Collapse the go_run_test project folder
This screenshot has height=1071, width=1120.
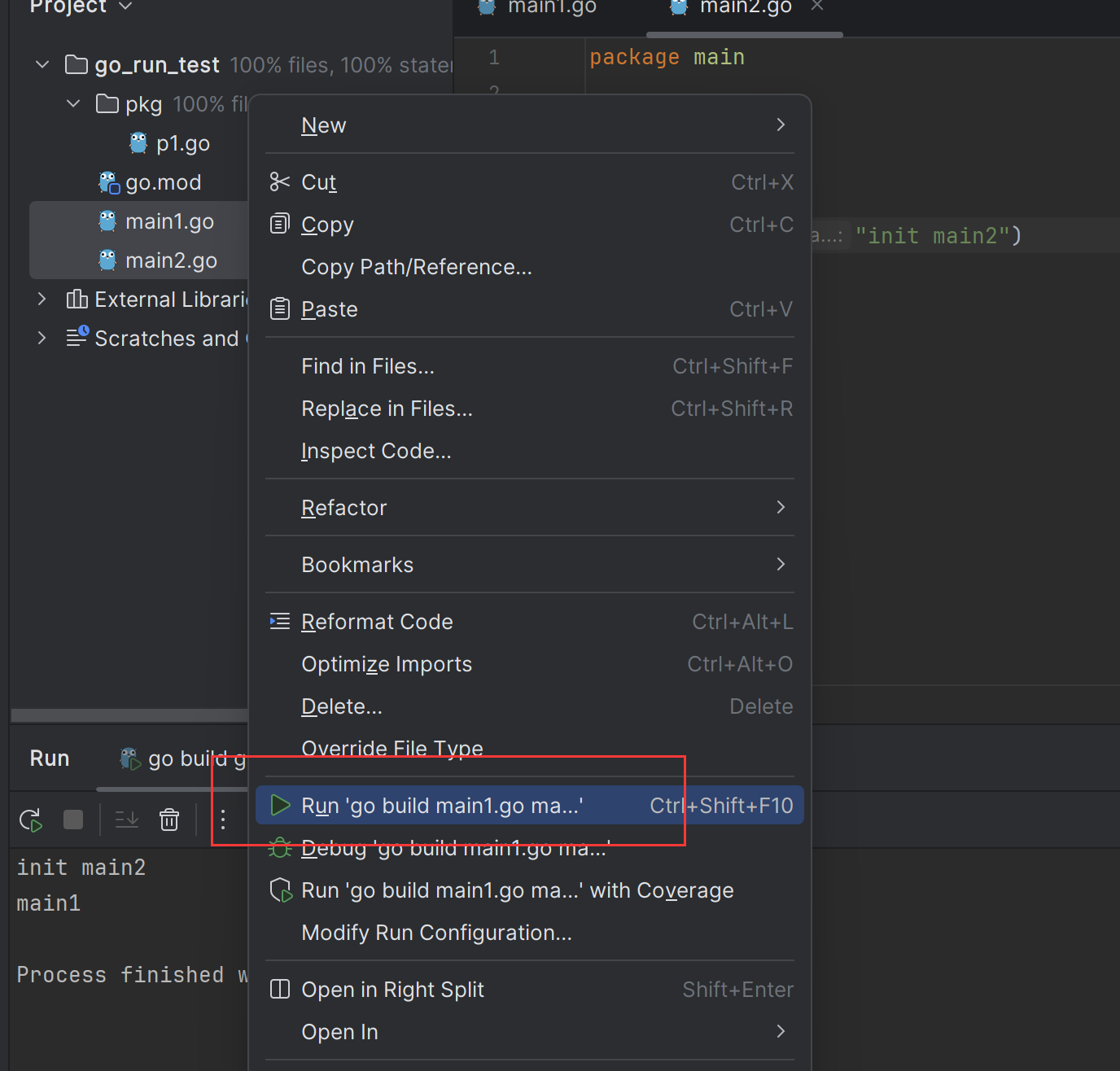coord(42,65)
